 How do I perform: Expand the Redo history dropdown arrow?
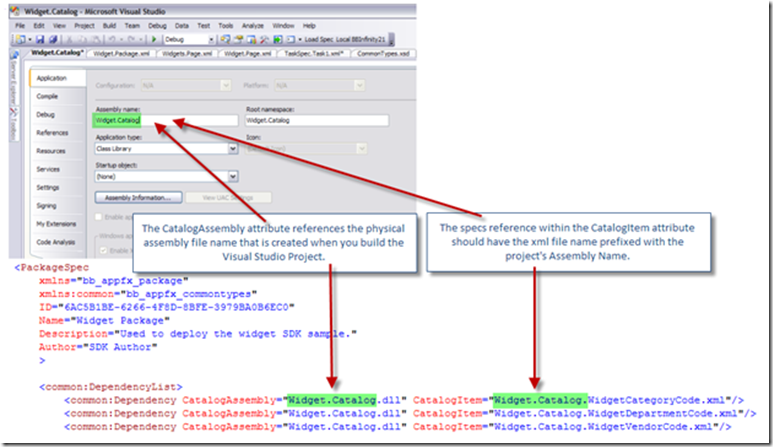141,39
